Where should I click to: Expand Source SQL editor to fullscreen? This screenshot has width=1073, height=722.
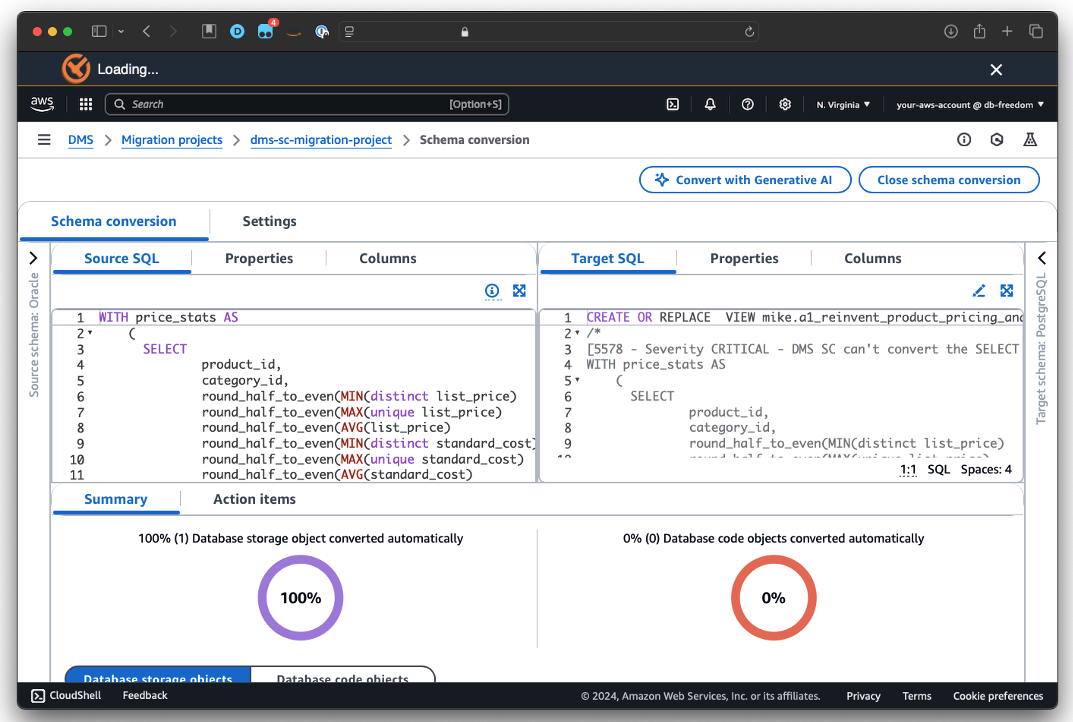(519, 291)
